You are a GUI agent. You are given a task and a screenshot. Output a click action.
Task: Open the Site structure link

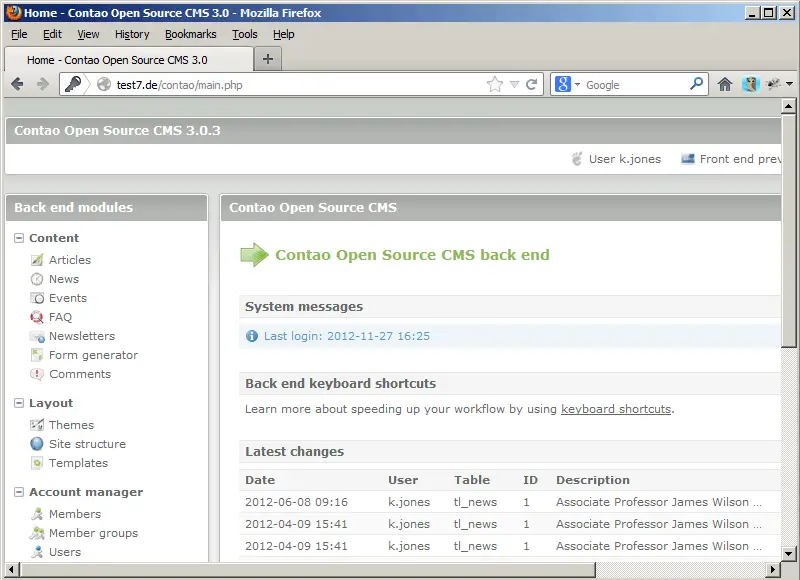tap(87, 444)
